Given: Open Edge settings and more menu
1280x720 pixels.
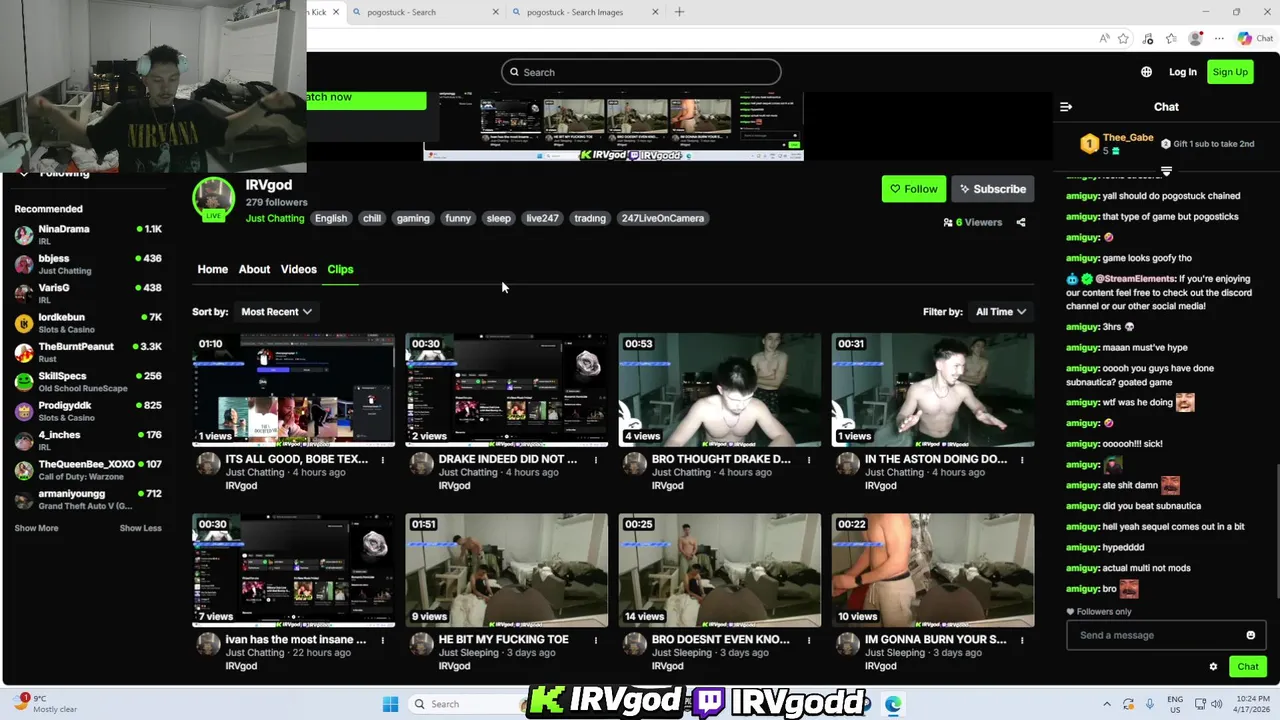Looking at the screenshot, I should (x=1219, y=39).
